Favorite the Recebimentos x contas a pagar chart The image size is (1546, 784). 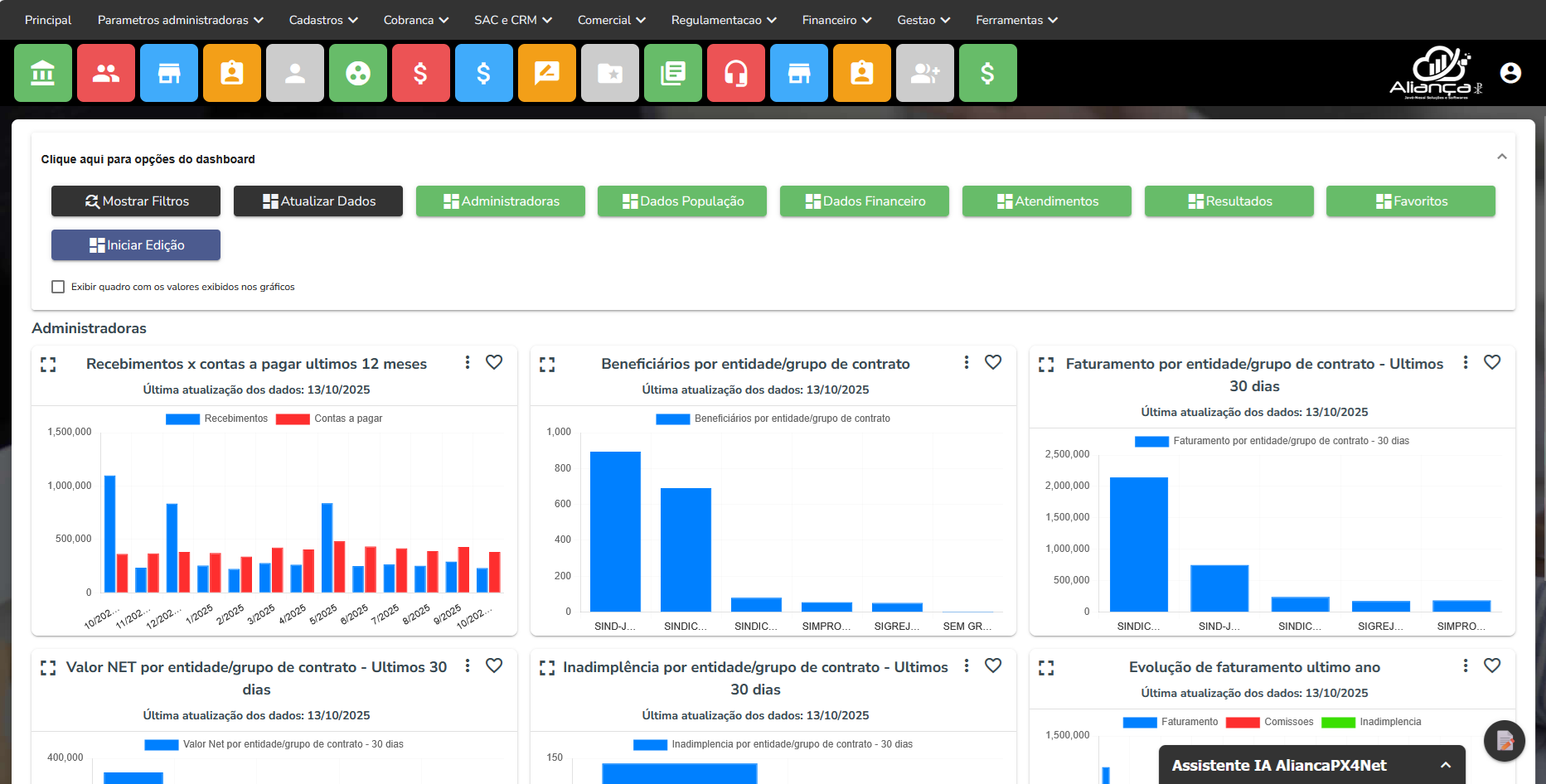(494, 362)
